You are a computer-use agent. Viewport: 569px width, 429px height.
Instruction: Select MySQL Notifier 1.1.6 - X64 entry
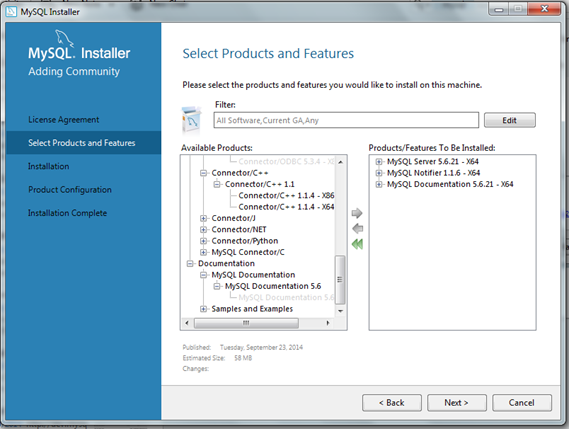tap(433, 173)
